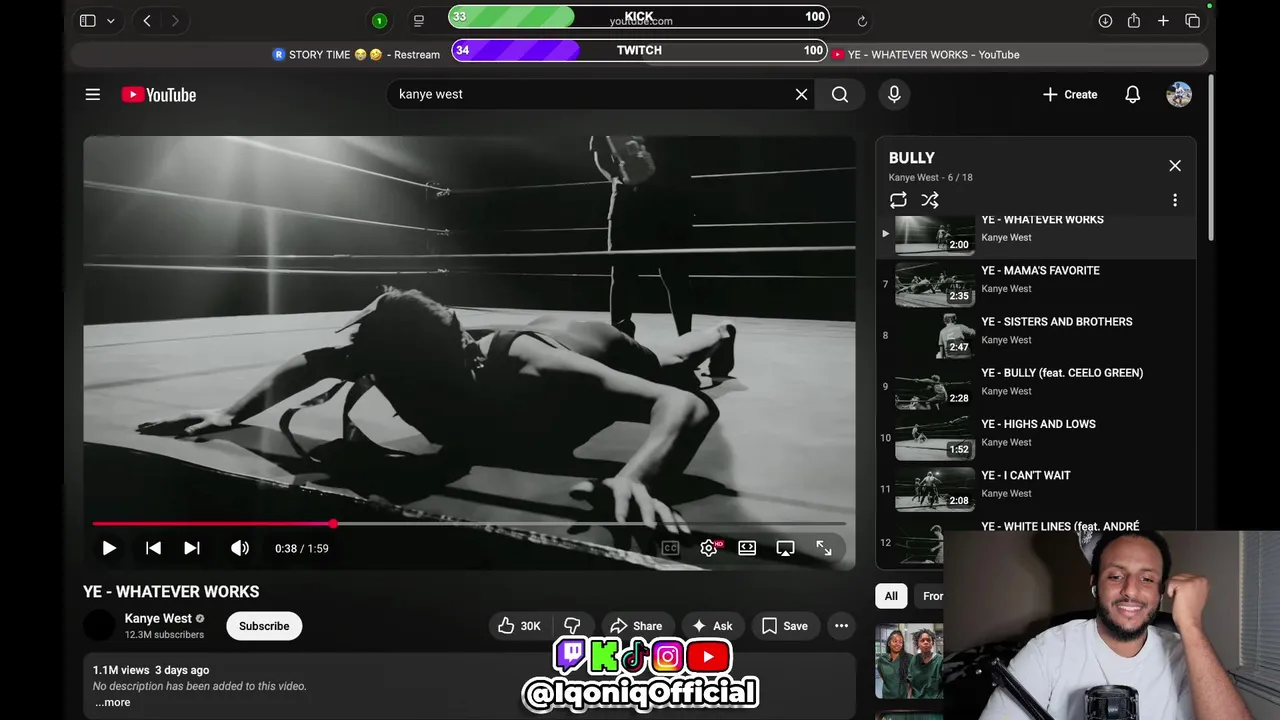1280x720 pixels.
Task: Open recommended video thumbnail below All chip
Action: (x=909, y=661)
